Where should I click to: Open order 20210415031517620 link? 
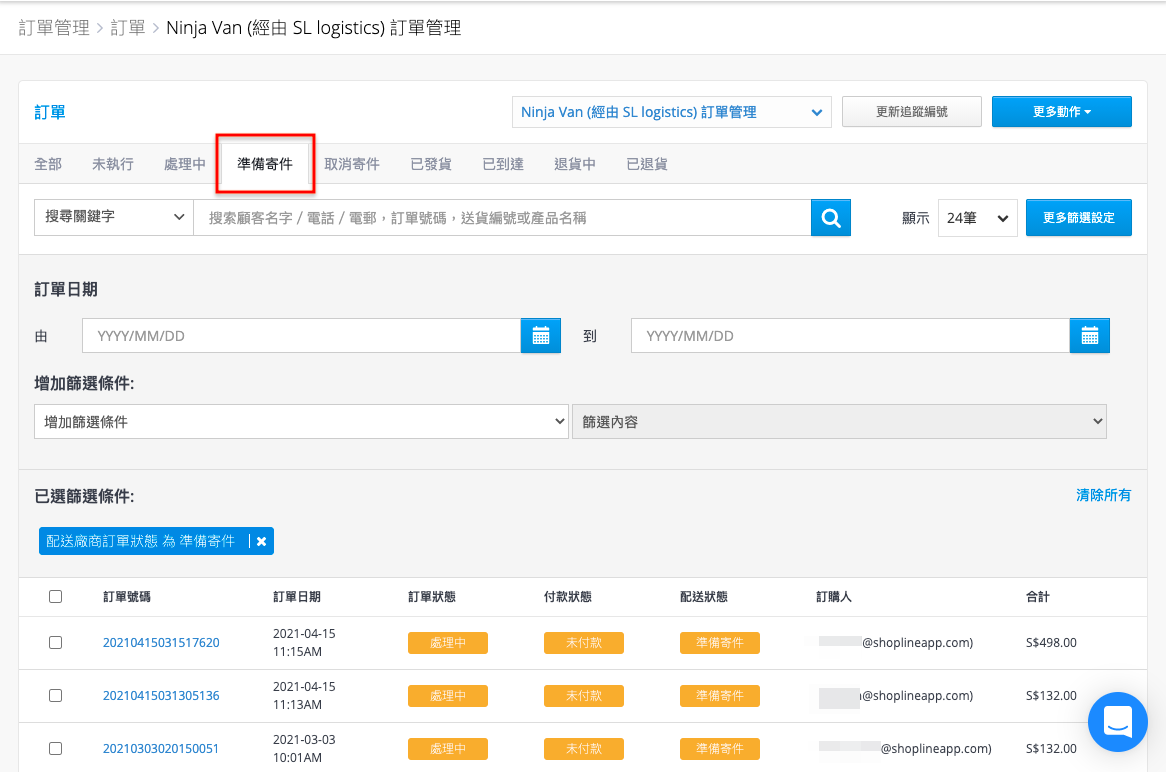[161, 643]
